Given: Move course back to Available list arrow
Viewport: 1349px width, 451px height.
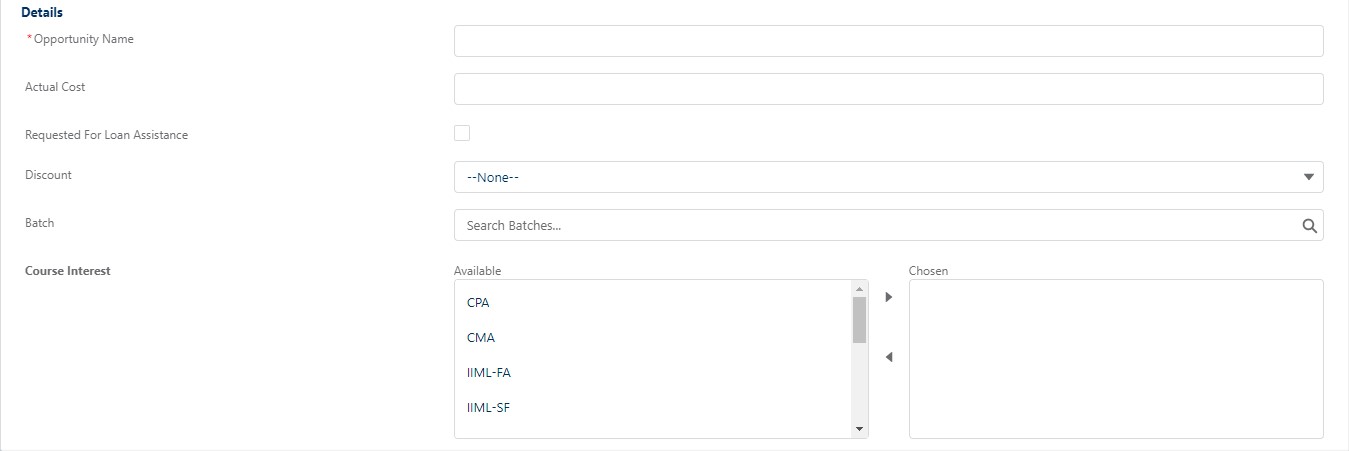Looking at the screenshot, I should 888,357.
